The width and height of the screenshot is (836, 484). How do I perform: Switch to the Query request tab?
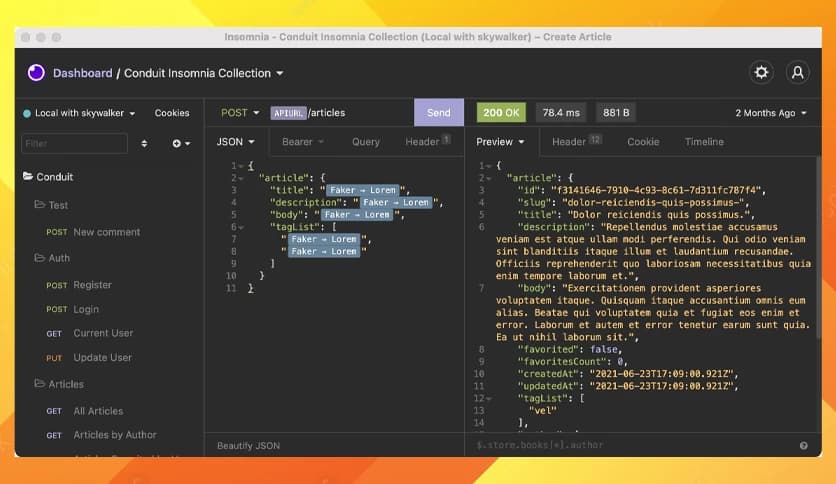[x=366, y=142]
